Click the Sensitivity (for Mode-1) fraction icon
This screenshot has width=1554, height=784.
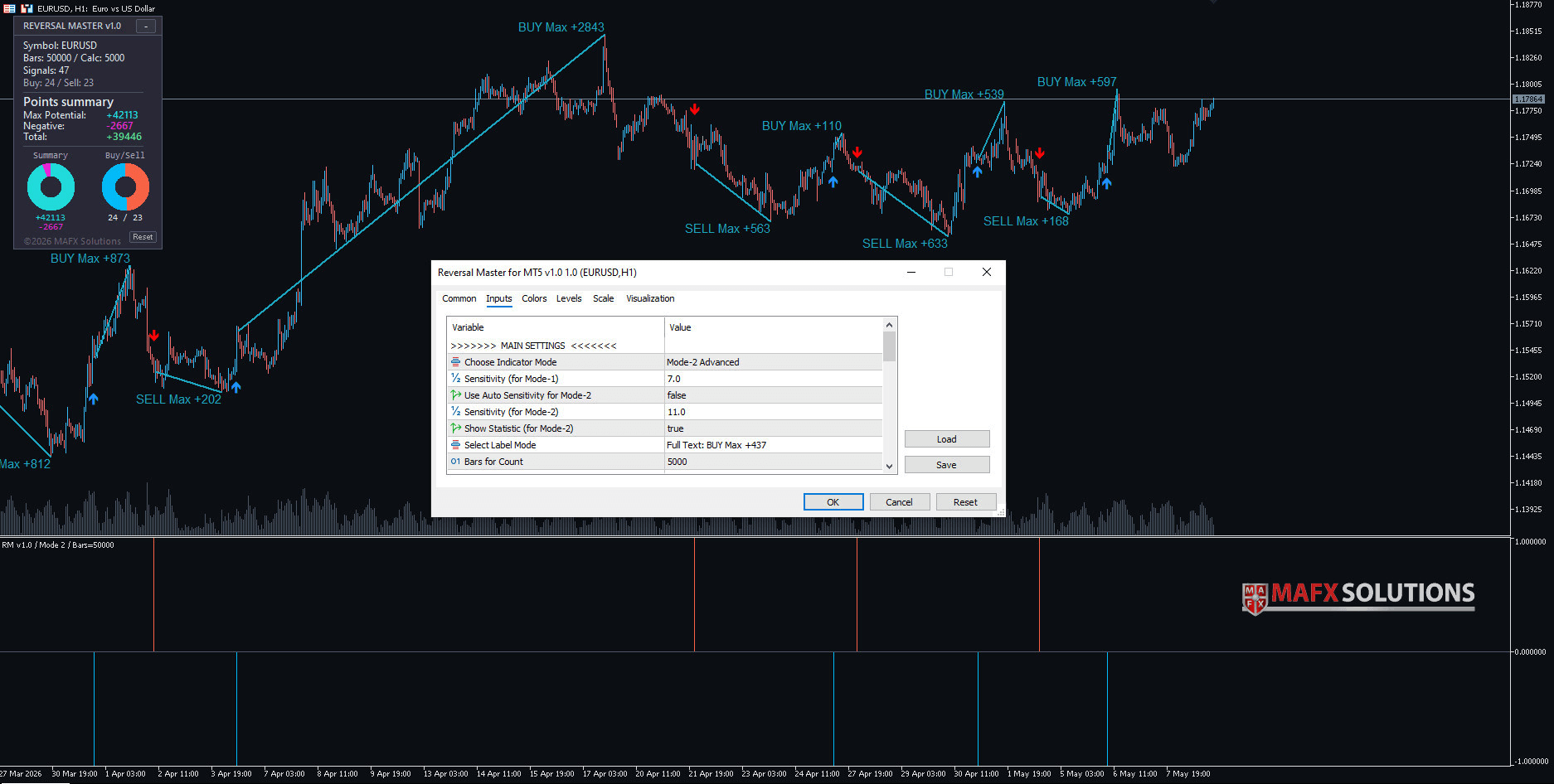click(x=455, y=379)
